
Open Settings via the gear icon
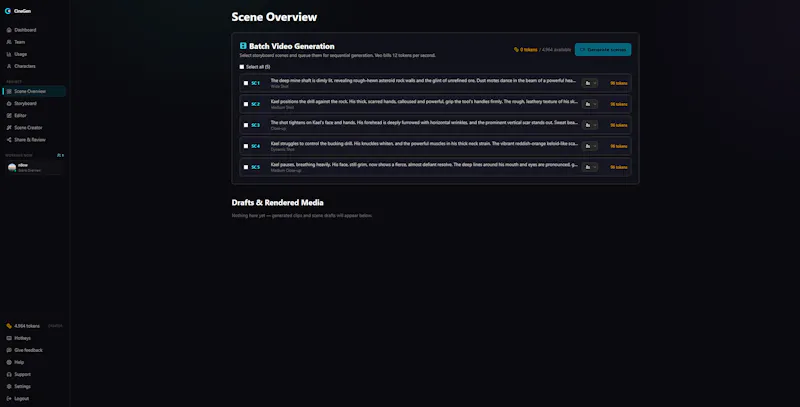tap(9, 387)
